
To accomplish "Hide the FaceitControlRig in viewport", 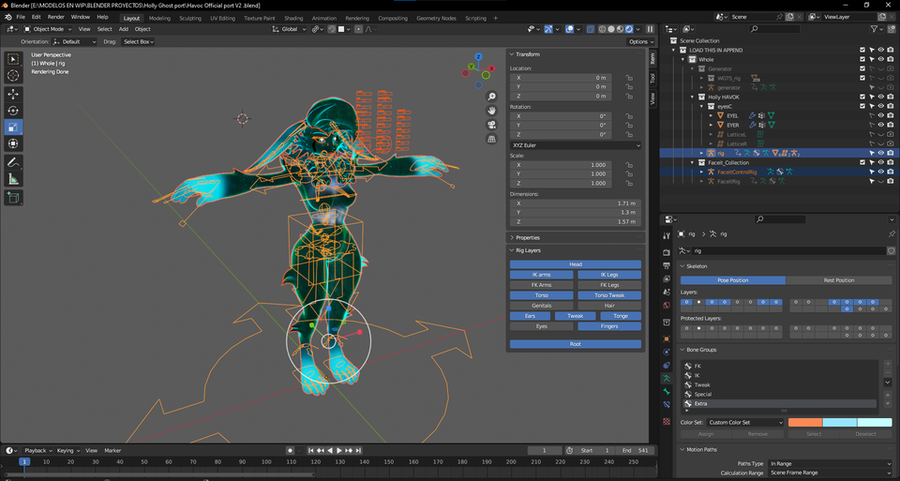I will pyautogui.click(x=880, y=172).
